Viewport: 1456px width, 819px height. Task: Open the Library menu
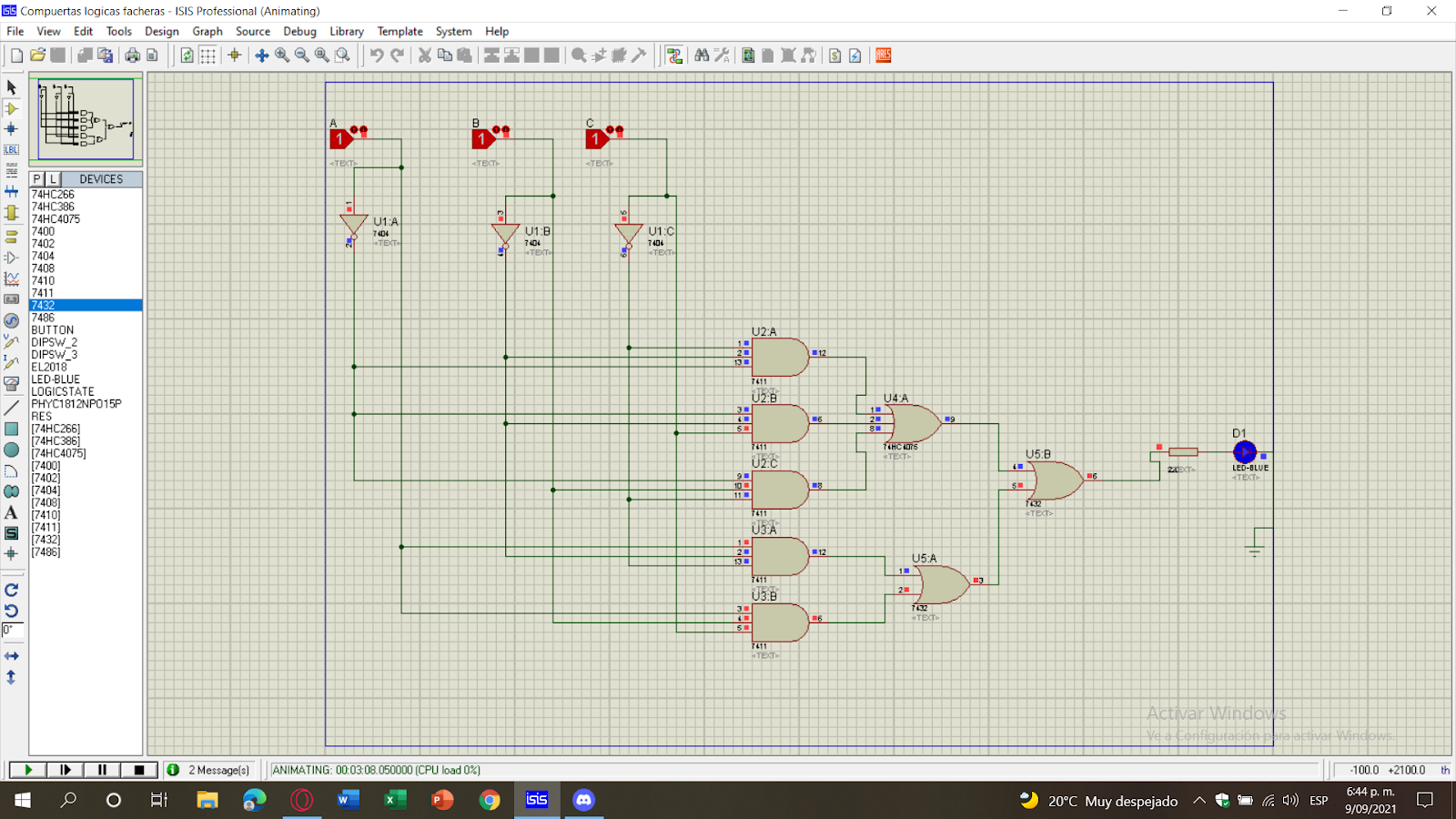pyautogui.click(x=347, y=31)
